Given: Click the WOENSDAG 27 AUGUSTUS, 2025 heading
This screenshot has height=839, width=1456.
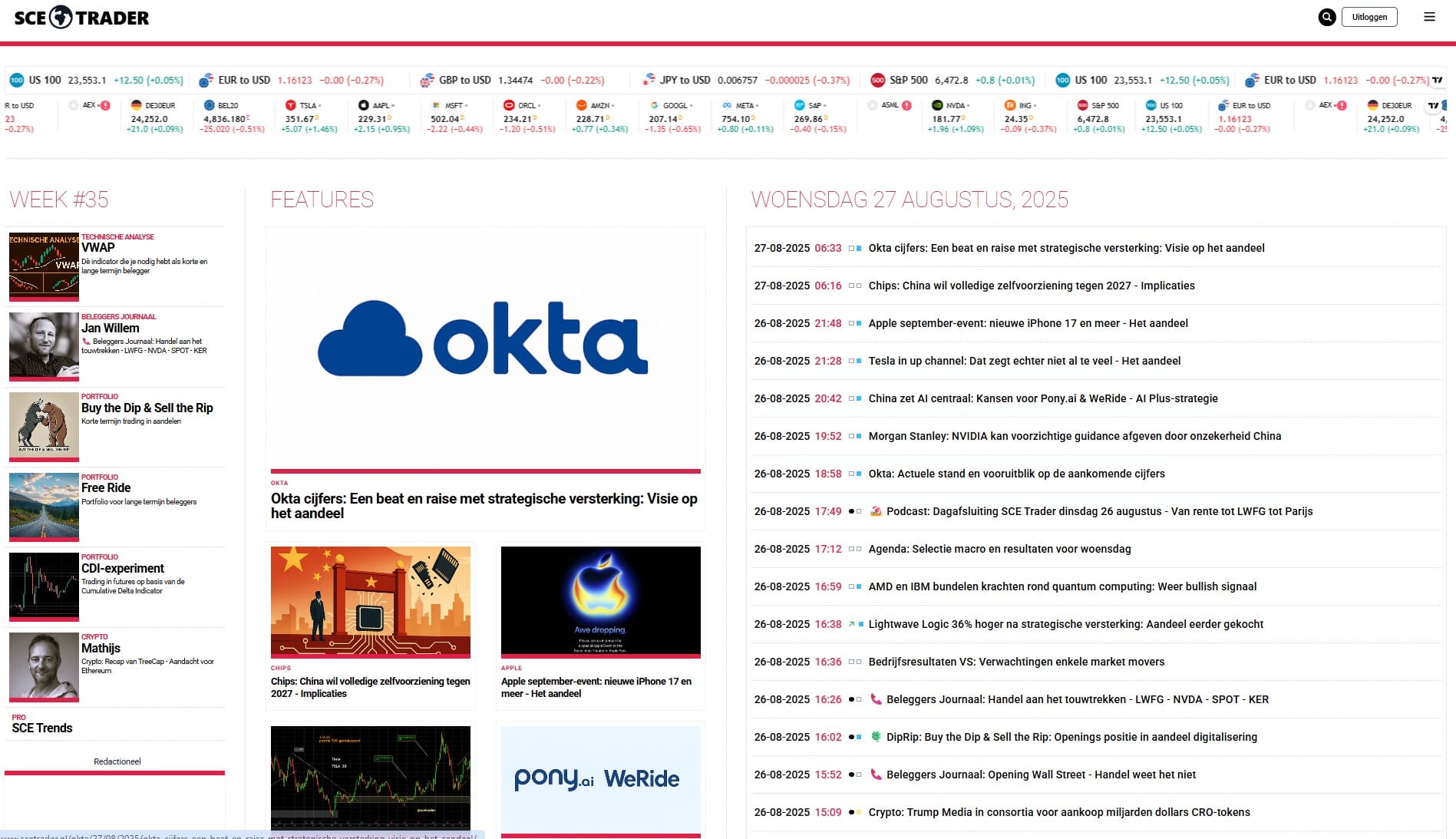Looking at the screenshot, I should 910,200.
